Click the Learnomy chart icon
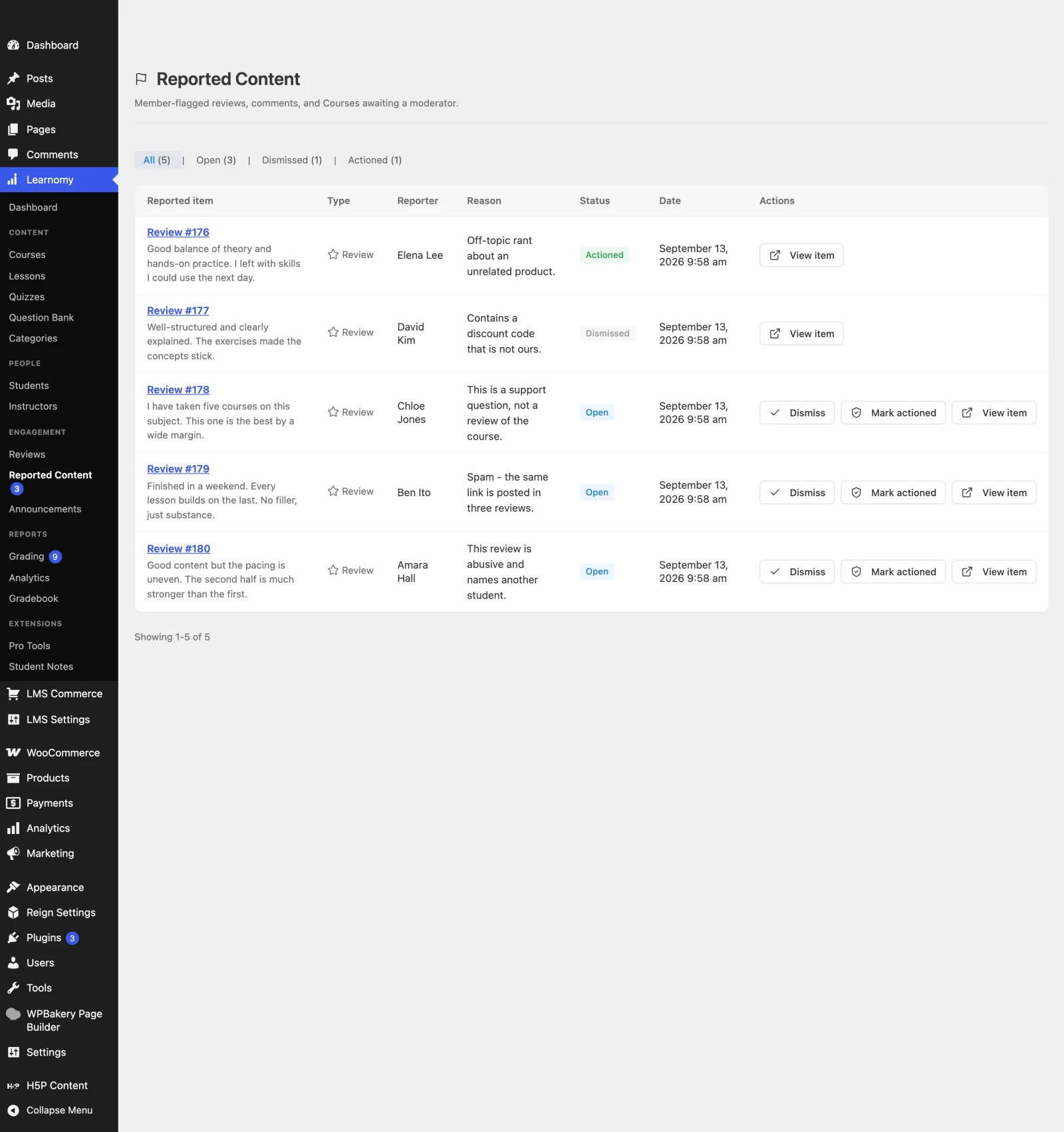Screen dimensions: 1064x1132 tap(13, 180)
